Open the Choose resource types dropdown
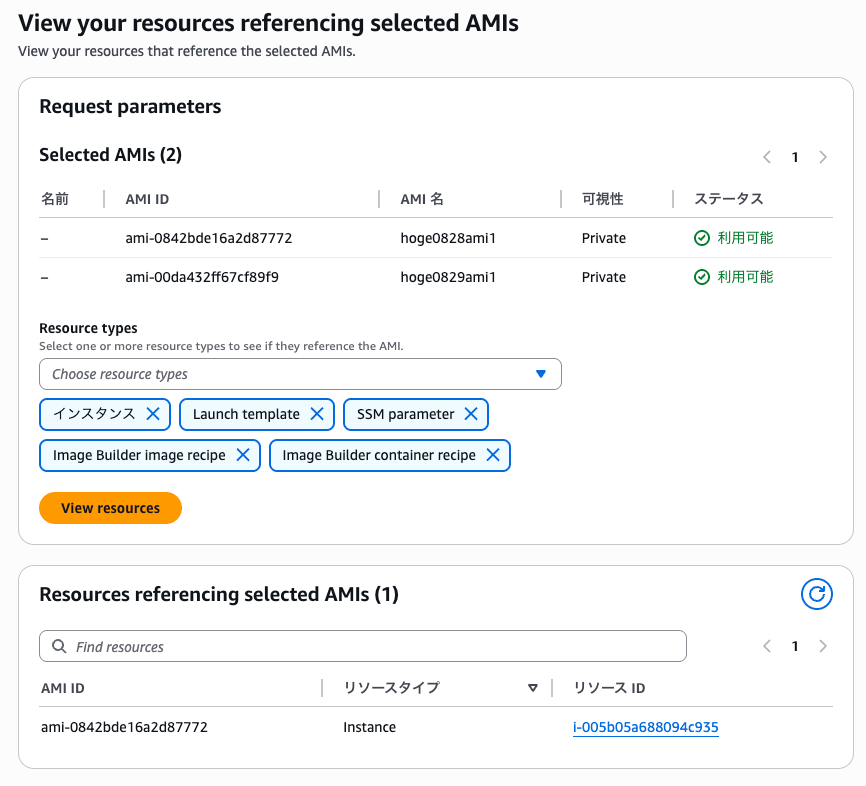Screen dimensions: 866x786 pyautogui.click(x=300, y=374)
